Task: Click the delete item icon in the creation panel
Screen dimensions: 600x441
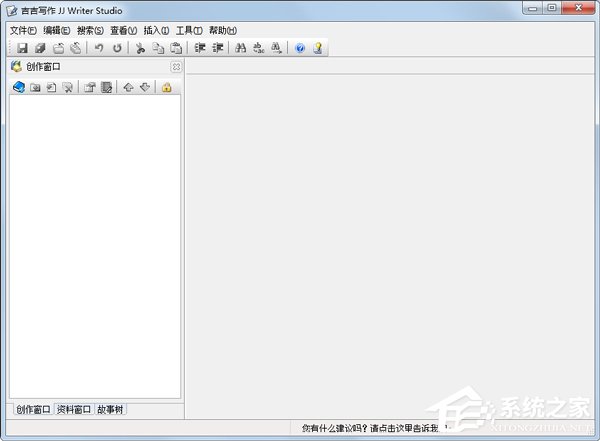Action: point(68,87)
